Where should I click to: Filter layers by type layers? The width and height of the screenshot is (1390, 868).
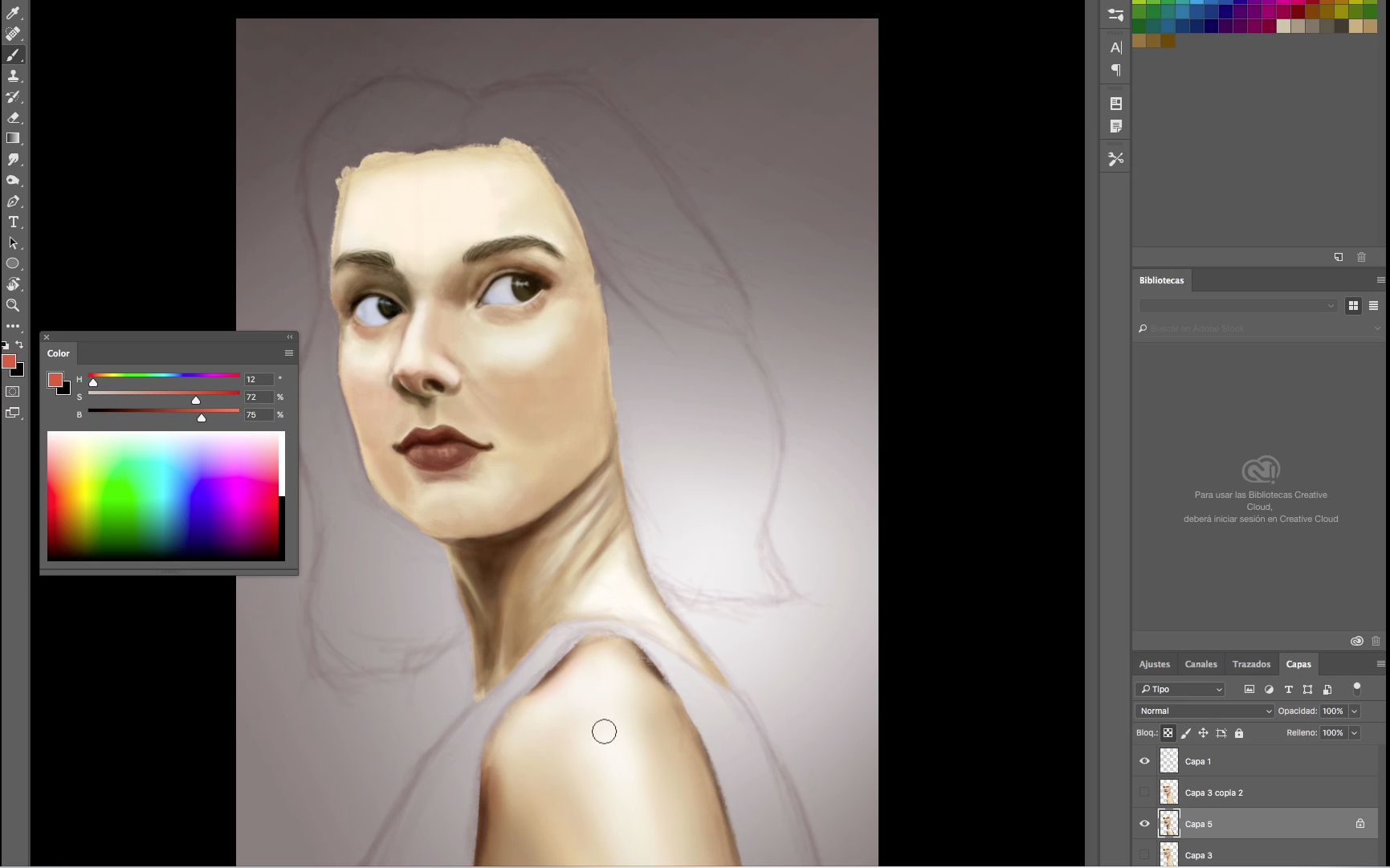(x=1288, y=689)
